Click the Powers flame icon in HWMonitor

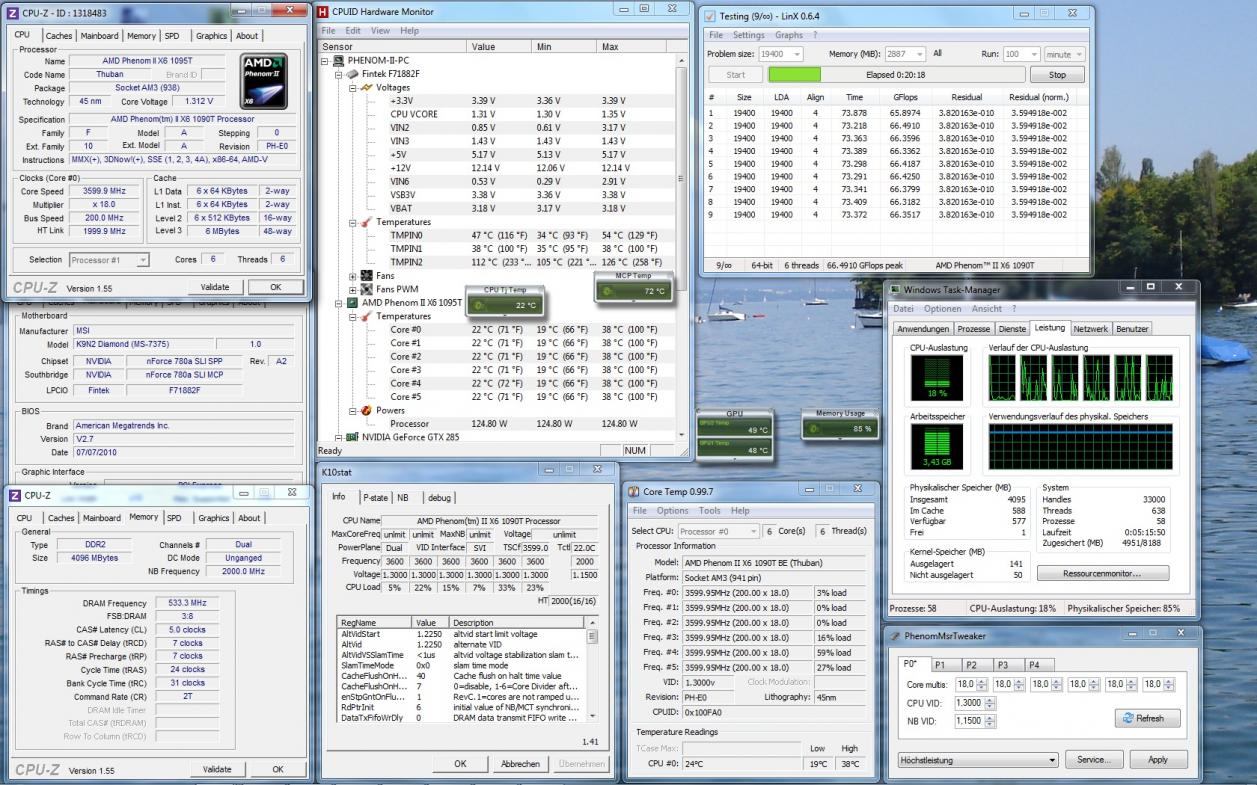(365, 411)
